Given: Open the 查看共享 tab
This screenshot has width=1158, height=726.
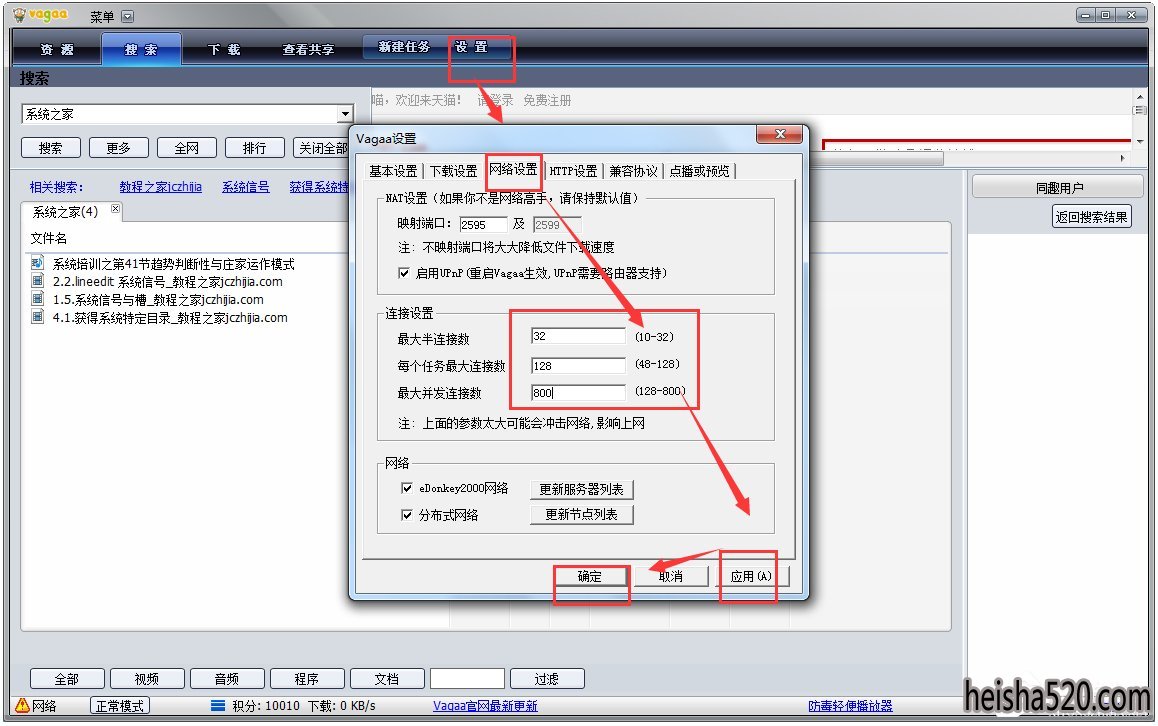Looking at the screenshot, I should click(308, 49).
